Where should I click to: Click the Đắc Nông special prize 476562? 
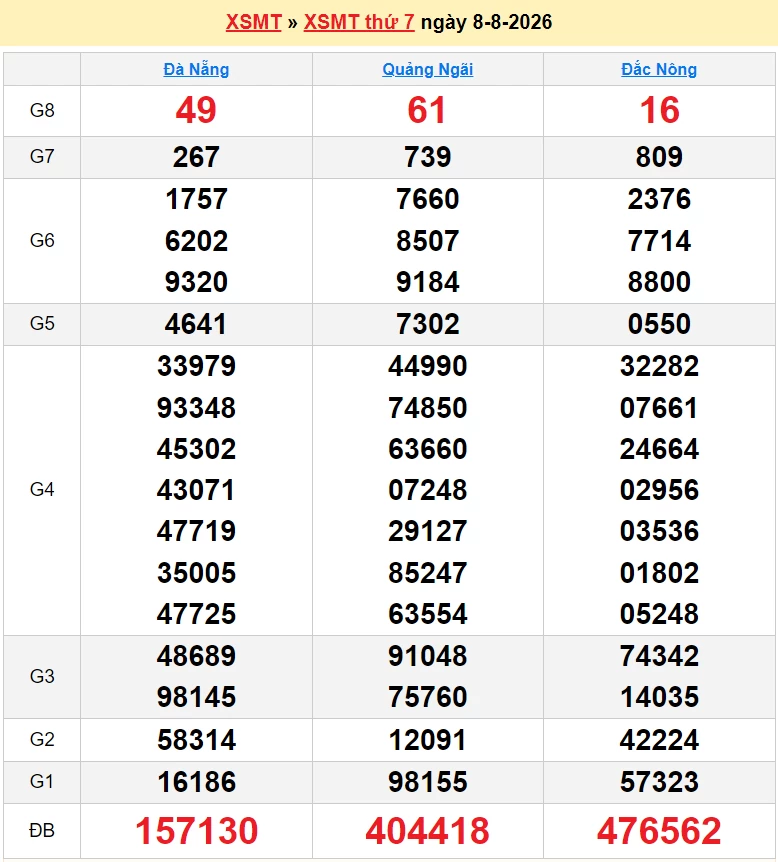[659, 831]
